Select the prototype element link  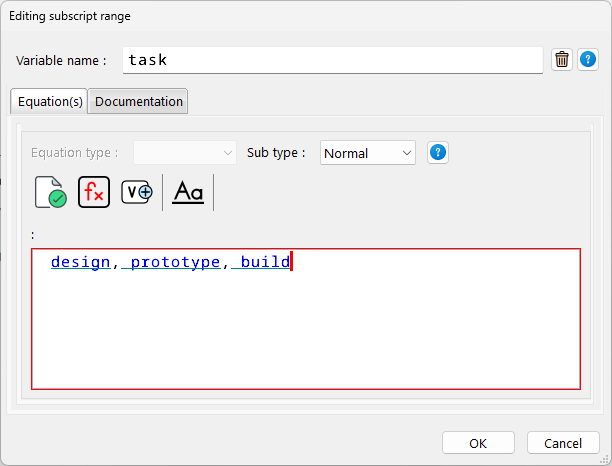point(175,263)
